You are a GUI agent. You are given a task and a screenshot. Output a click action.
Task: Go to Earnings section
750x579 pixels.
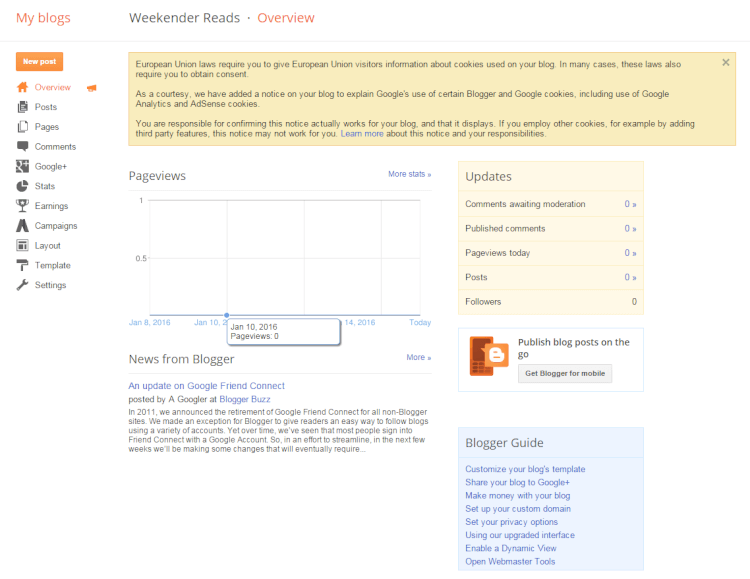point(52,206)
